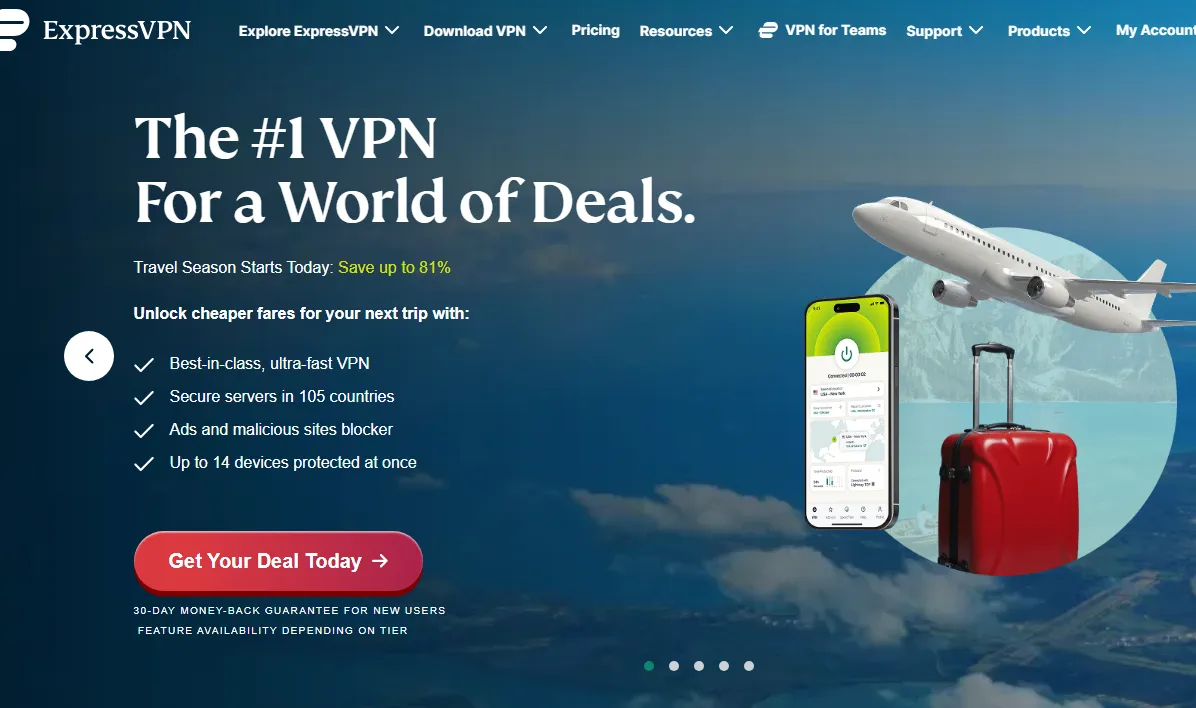1196x708 pixels.
Task: Click the phone app power button image
Action: (847, 354)
